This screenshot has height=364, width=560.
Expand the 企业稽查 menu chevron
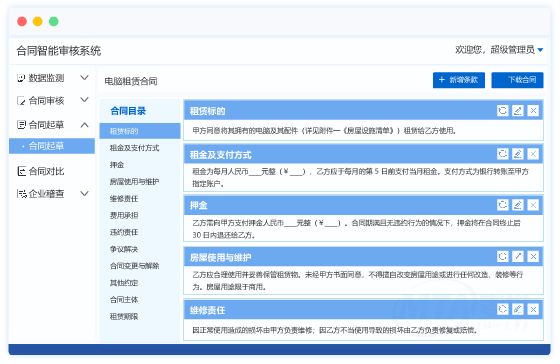click(x=85, y=194)
